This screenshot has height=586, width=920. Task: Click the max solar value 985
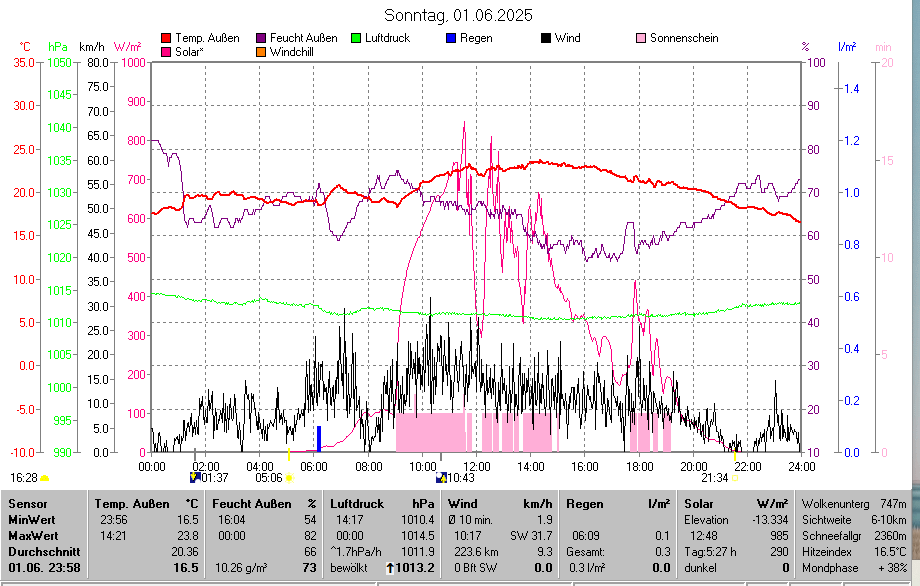tap(779, 536)
